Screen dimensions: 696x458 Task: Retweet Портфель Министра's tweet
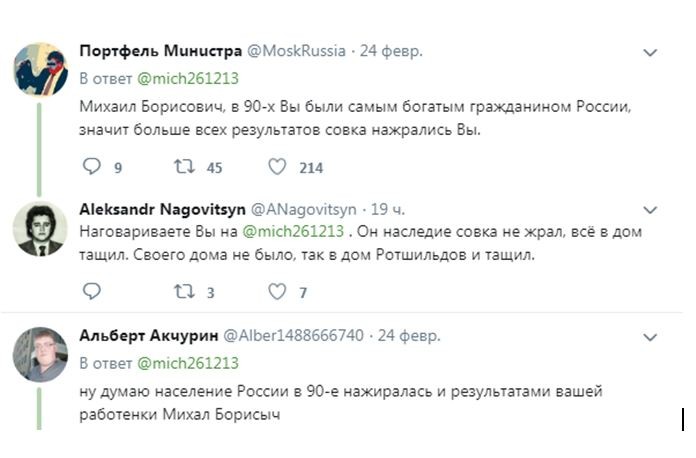184,167
